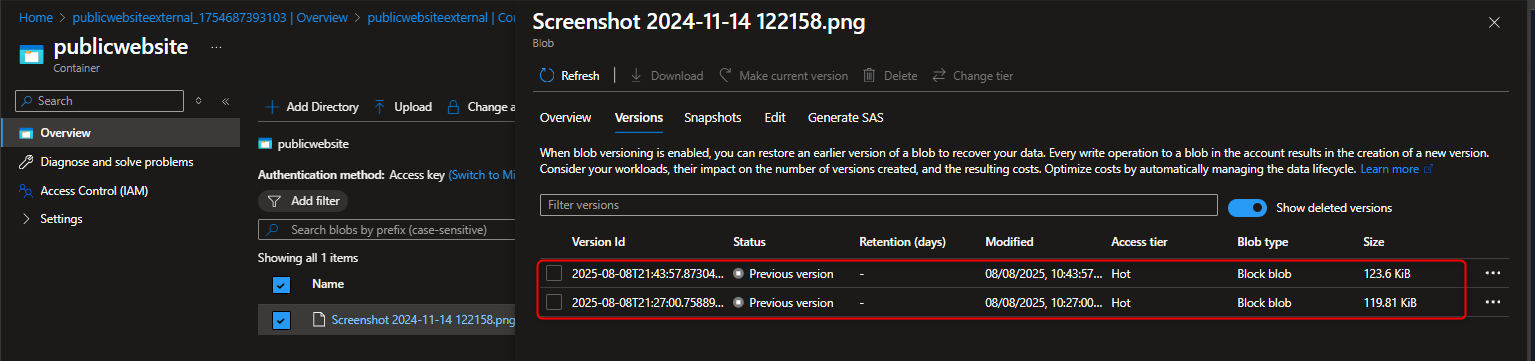This screenshot has width=1535, height=361.
Task: Click the 08/08/2025, 10:27:00 modified cell
Action: [1044, 302]
